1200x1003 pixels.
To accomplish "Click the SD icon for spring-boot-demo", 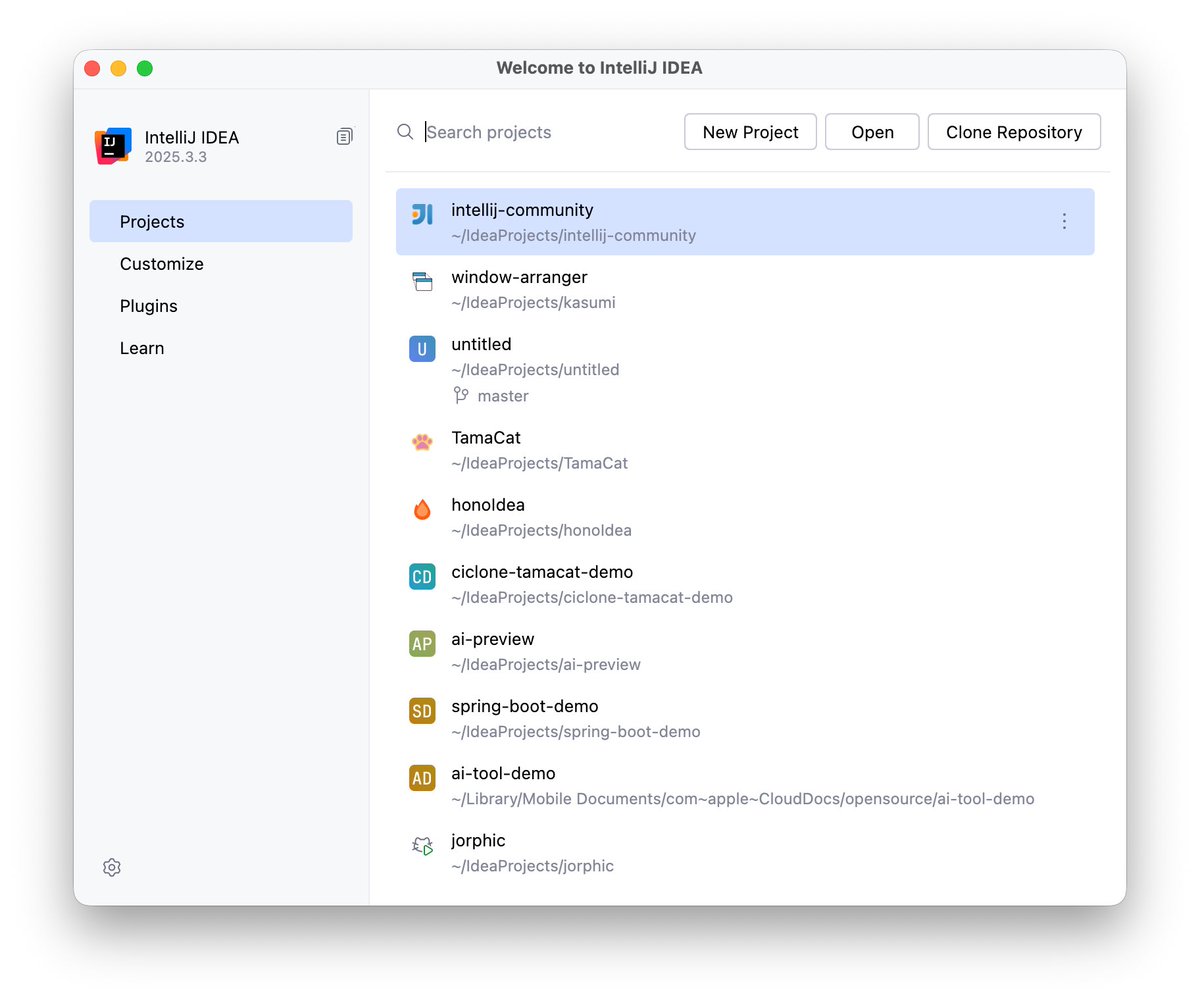I will click(x=422, y=710).
